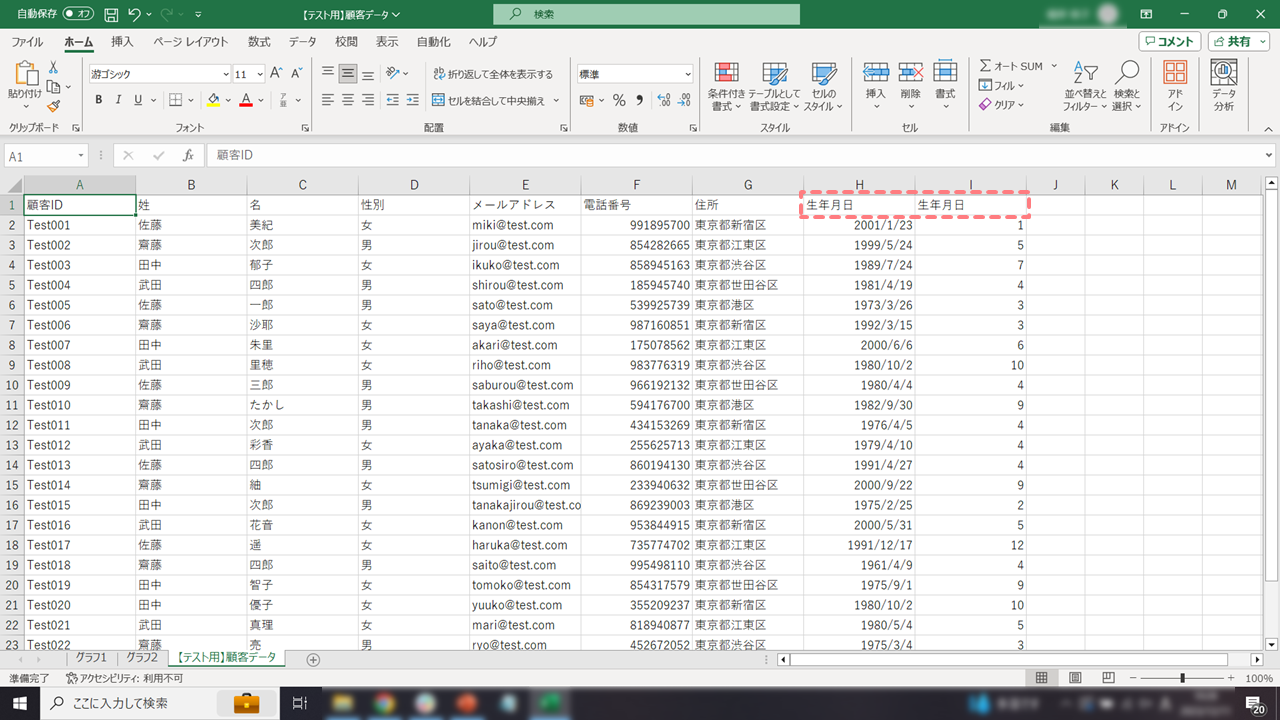Open the borders dropdown arrow
This screenshot has height=720, width=1280.
[x=192, y=100]
